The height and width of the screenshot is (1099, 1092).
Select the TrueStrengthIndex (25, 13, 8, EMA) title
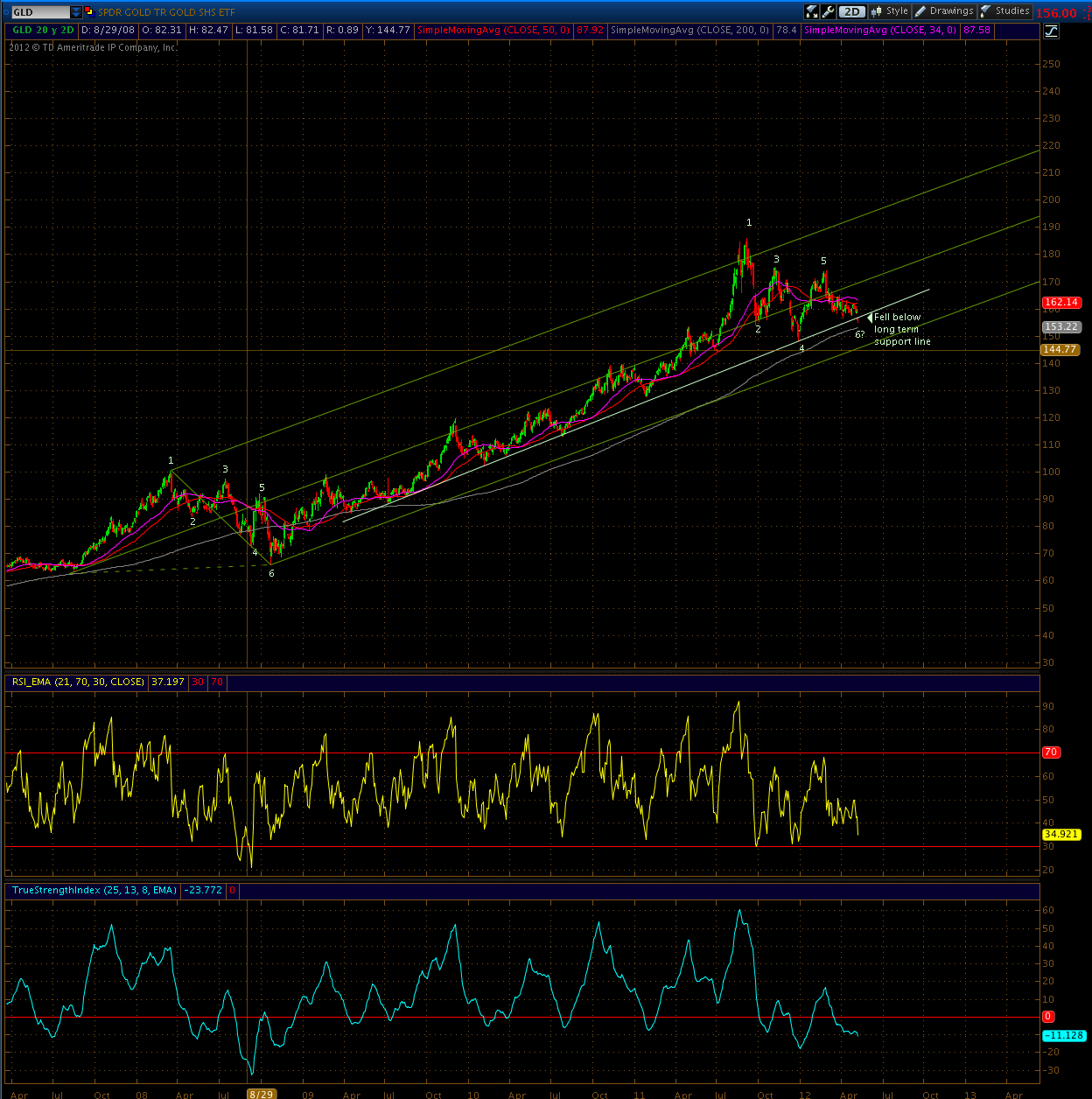coord(94,890)
